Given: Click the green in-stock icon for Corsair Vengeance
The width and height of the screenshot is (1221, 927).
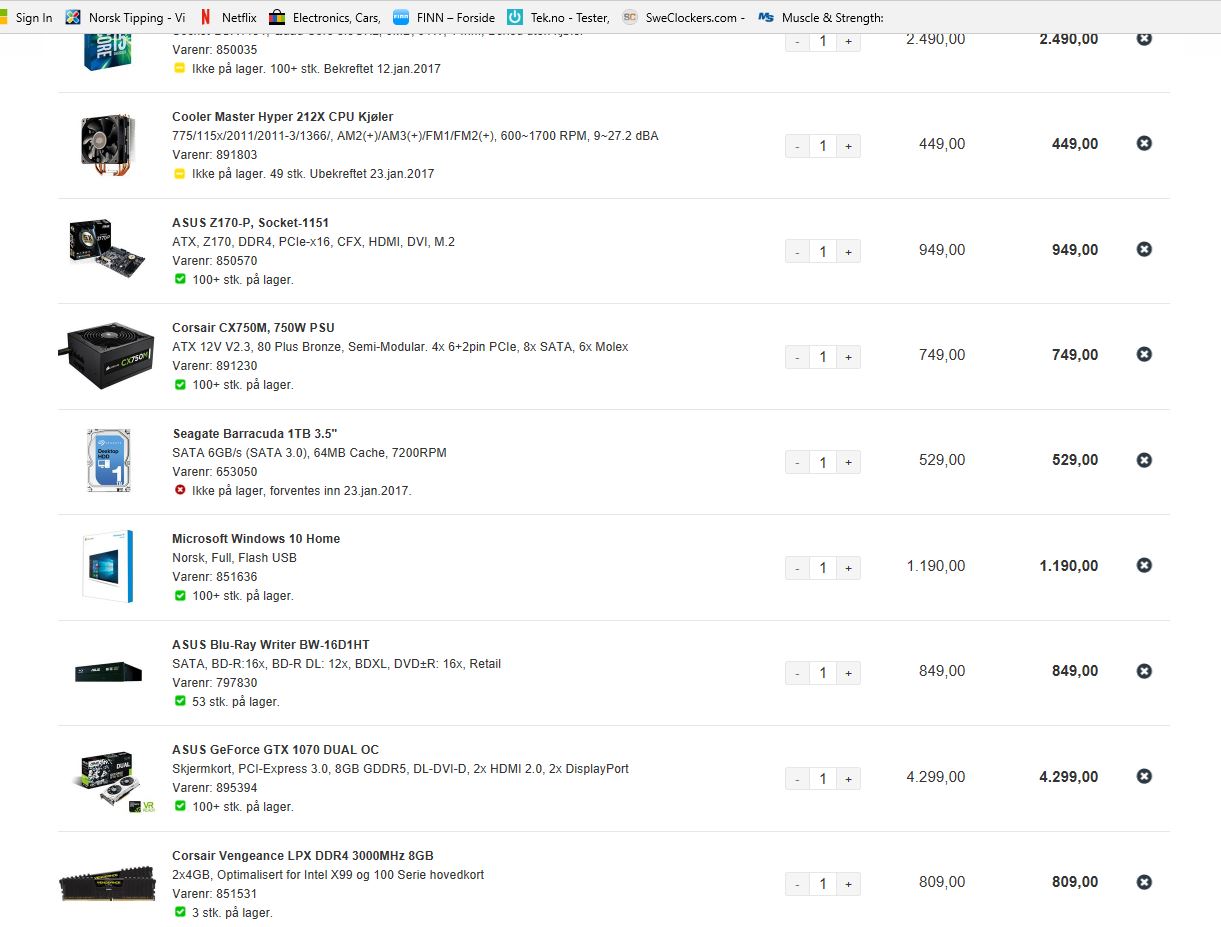Looking at the screenshot, I should [180, 913].
